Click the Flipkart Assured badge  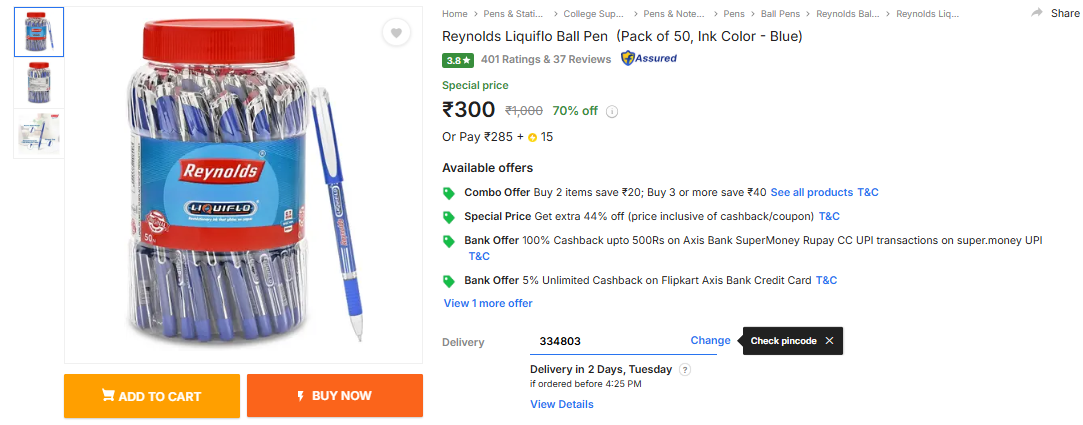click(649, 59)
